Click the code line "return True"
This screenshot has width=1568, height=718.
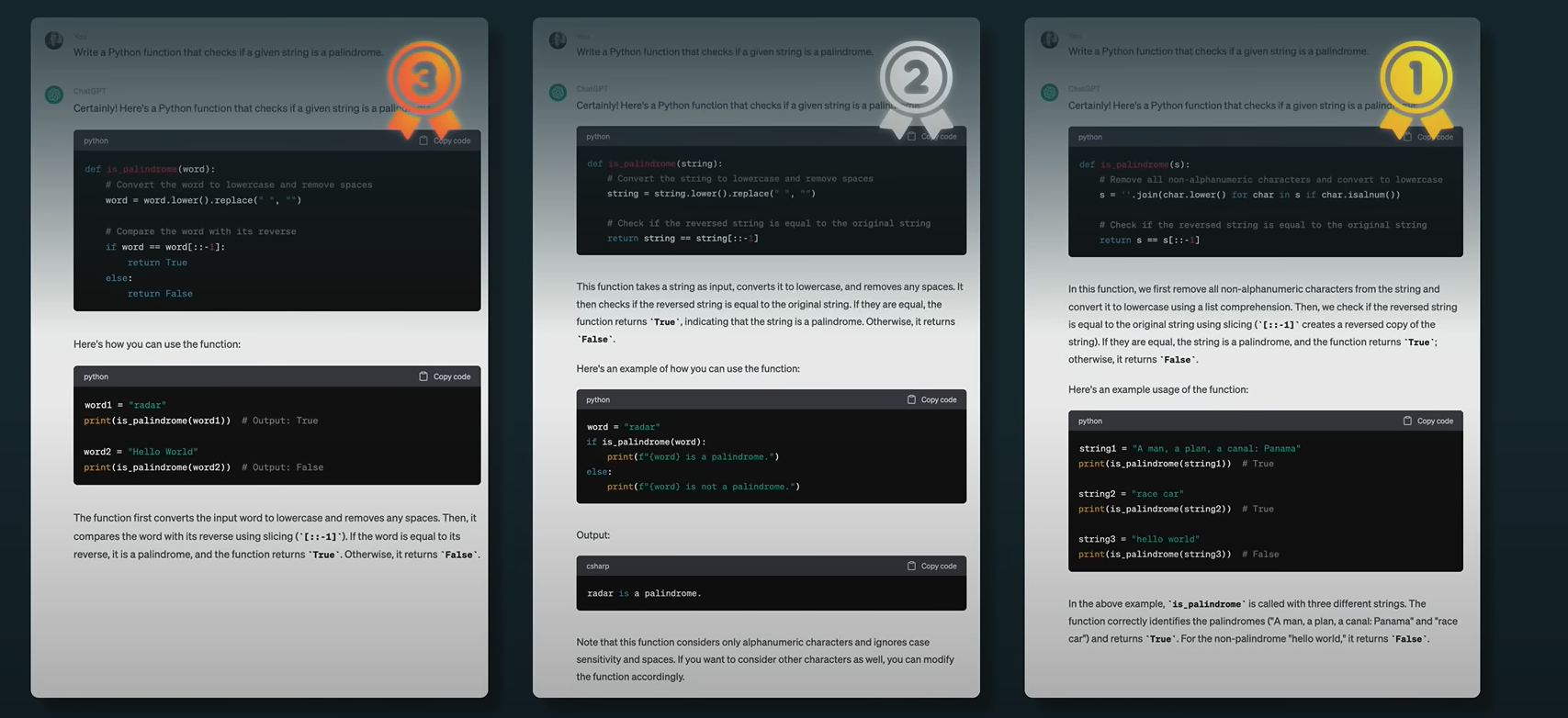coord(157,263)
